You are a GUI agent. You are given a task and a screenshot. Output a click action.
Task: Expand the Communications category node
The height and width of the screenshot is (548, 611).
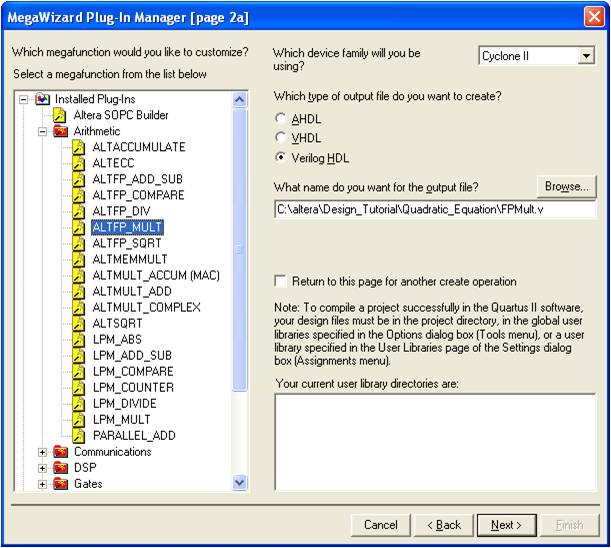pyautogui.click(x=42, y=452)
